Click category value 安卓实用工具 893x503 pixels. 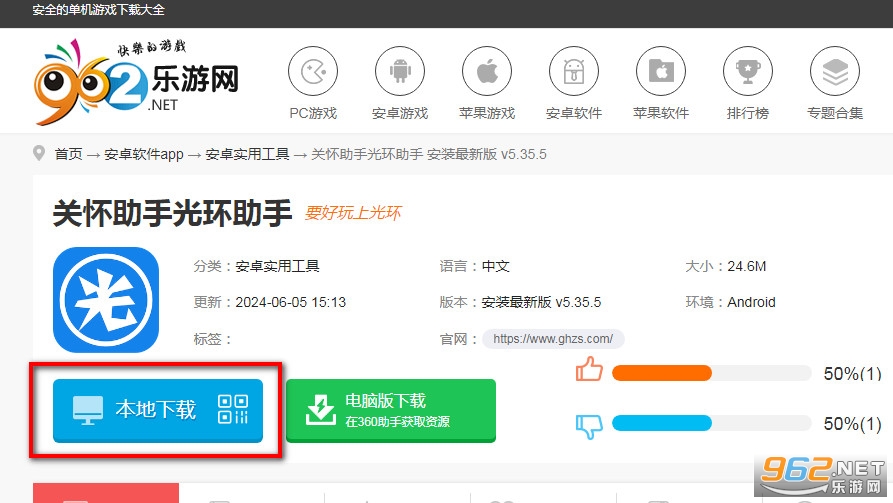pyautogui.click(x=277, y=266)
